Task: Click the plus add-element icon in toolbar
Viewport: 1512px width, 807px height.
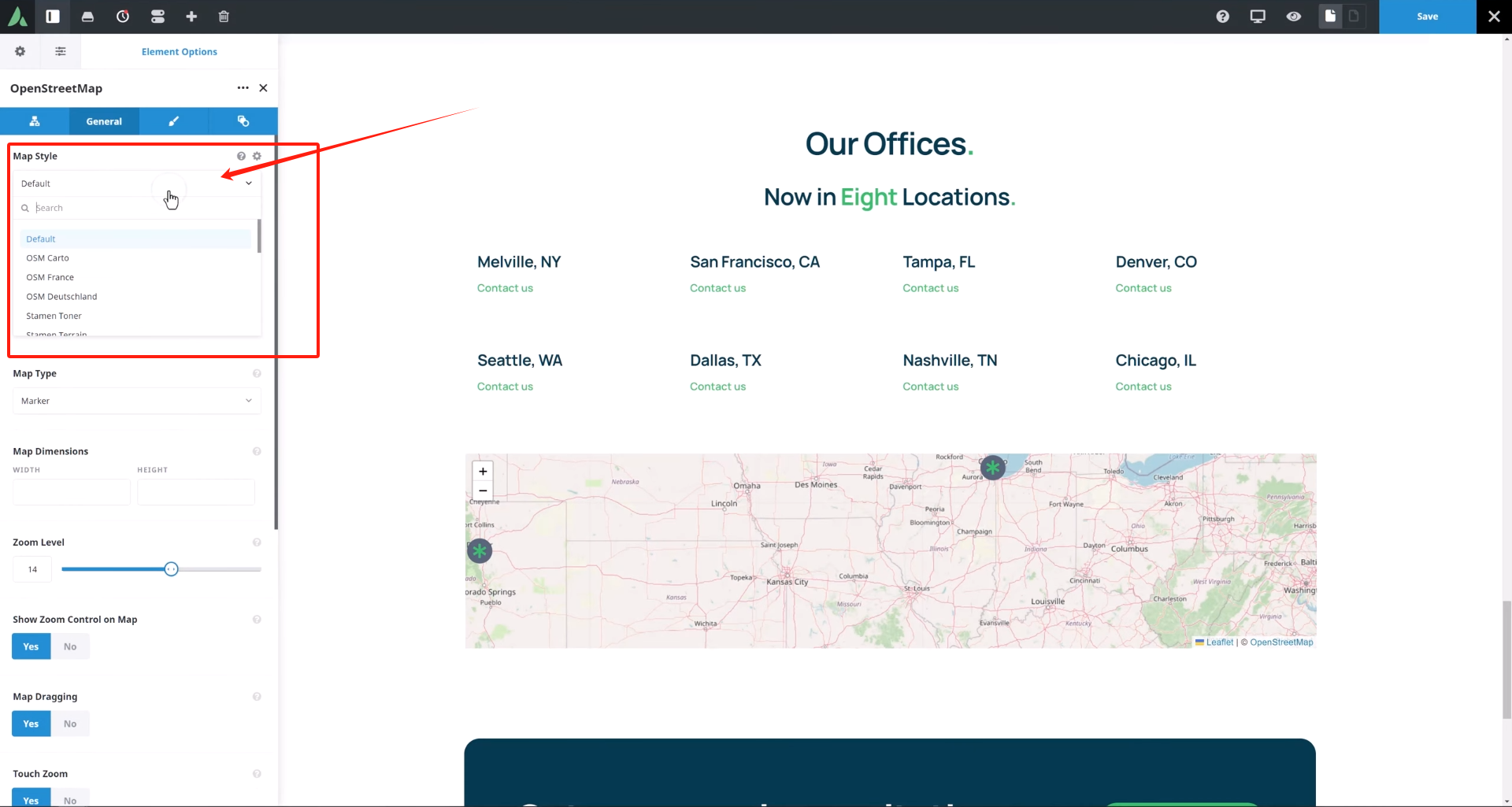Action: coord(191,17)
